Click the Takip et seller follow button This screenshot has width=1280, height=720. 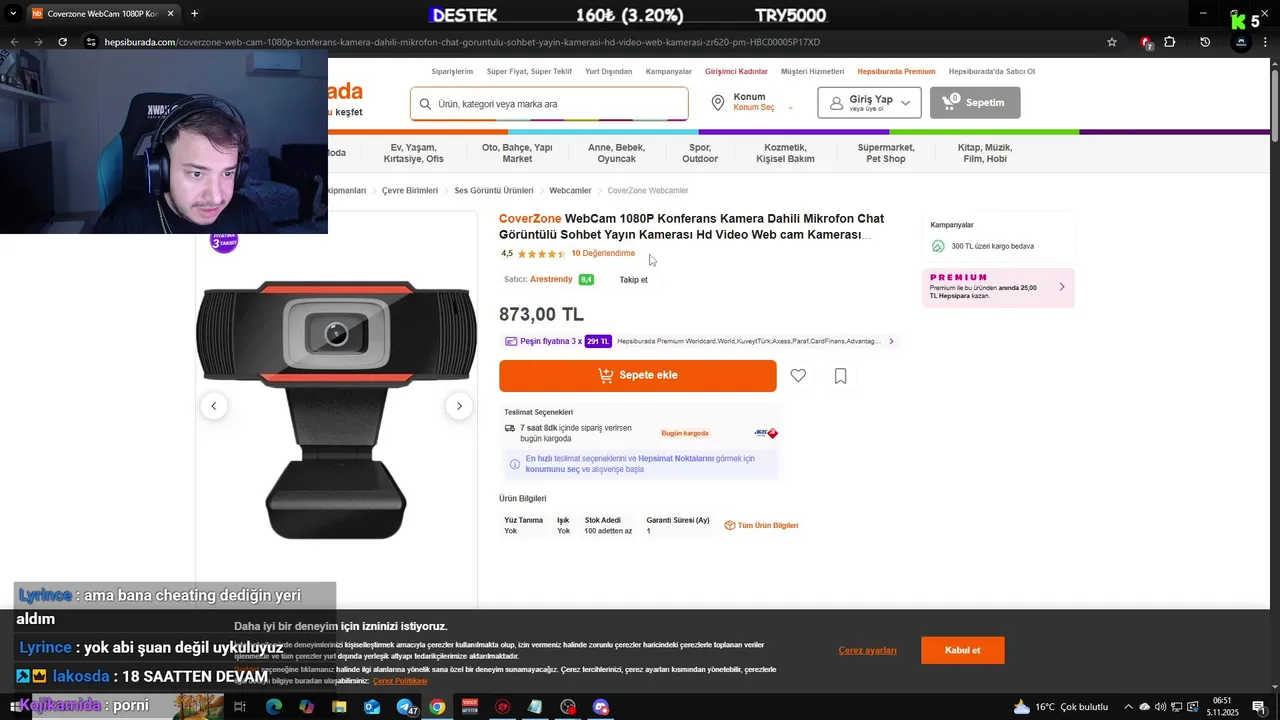(633, 280)
